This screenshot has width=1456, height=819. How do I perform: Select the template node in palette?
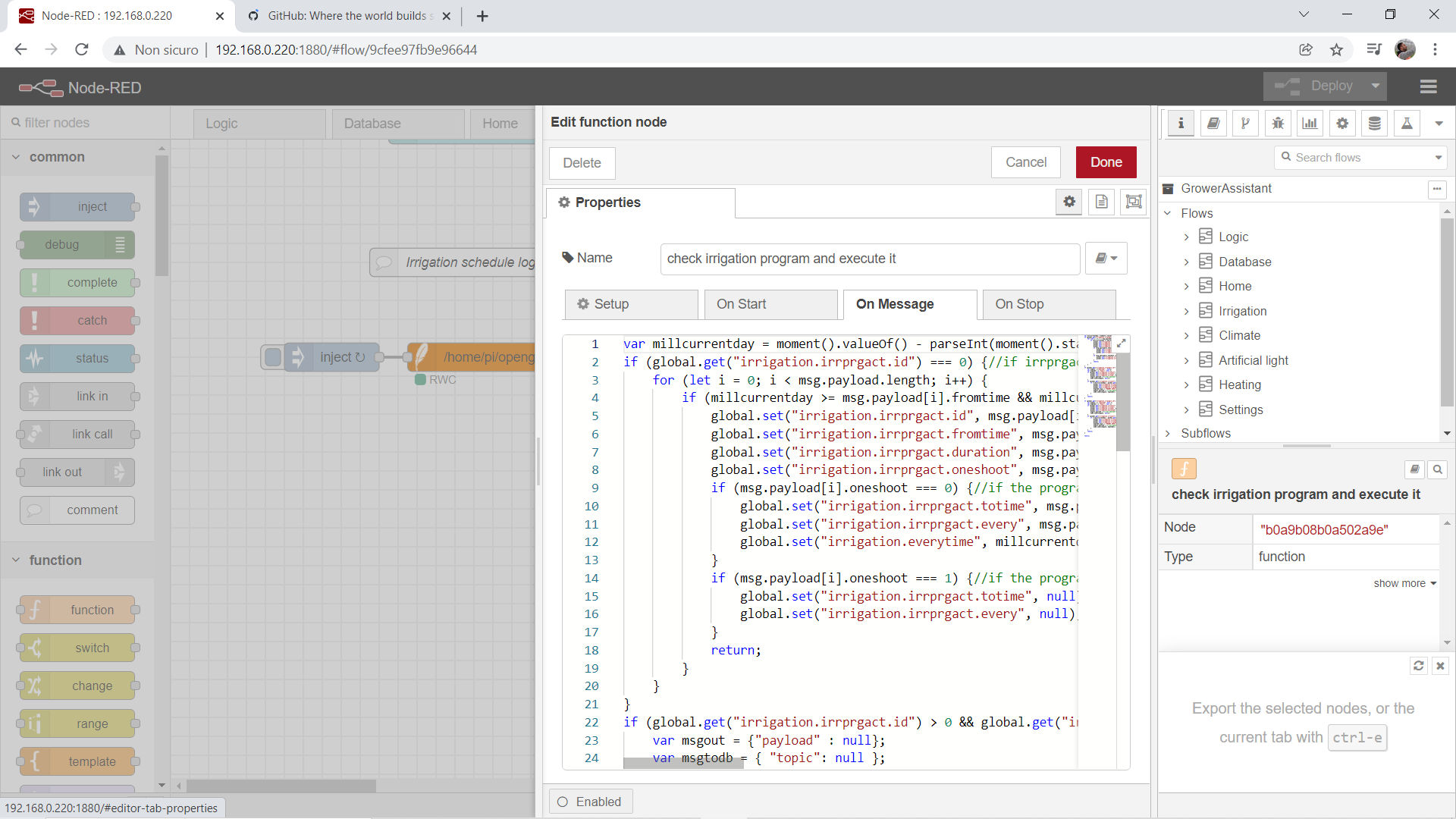click(x=77, y=761)
